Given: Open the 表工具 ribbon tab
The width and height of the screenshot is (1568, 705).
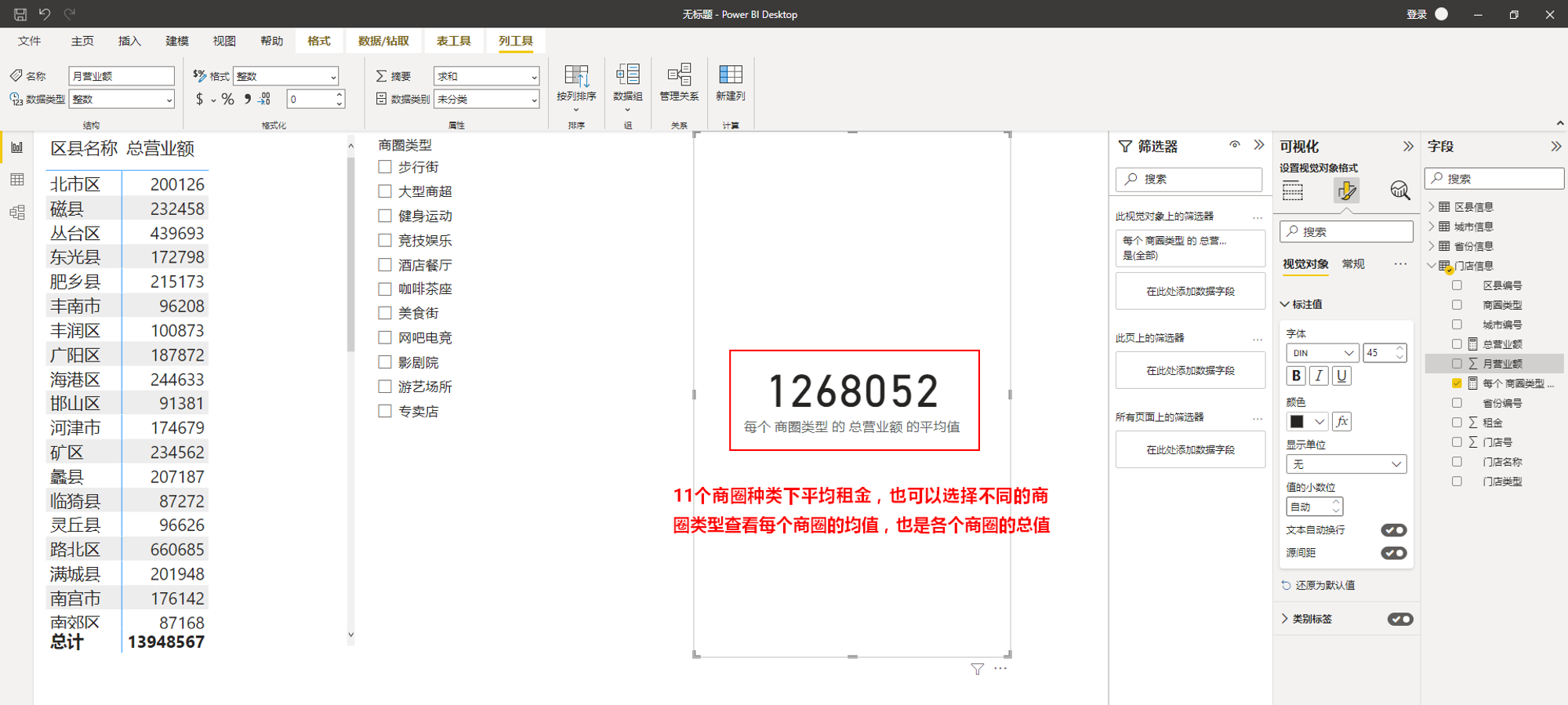Looking at the screenshot, I should tap(454, 41).
